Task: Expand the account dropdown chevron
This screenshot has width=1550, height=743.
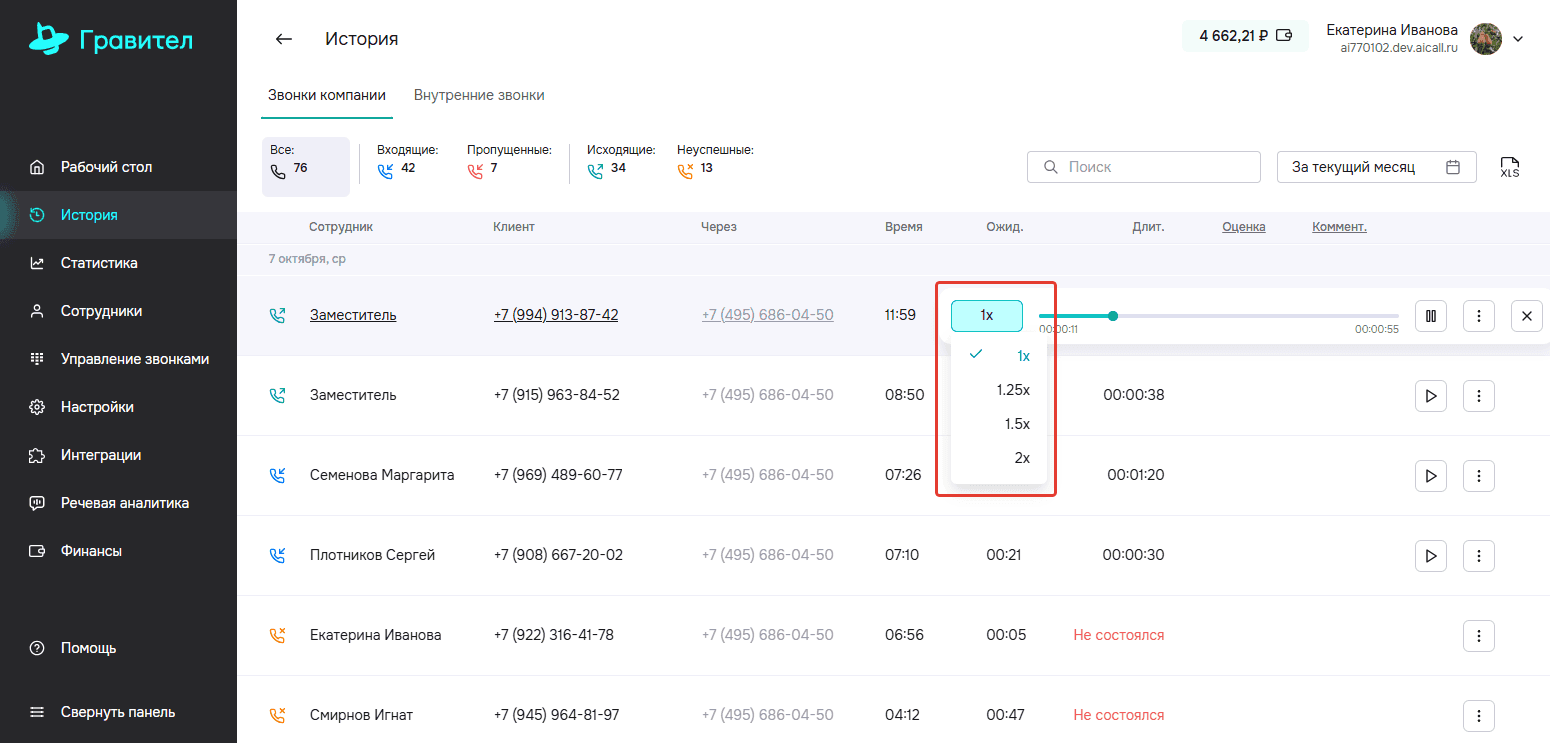Action: coord(1517,39)
